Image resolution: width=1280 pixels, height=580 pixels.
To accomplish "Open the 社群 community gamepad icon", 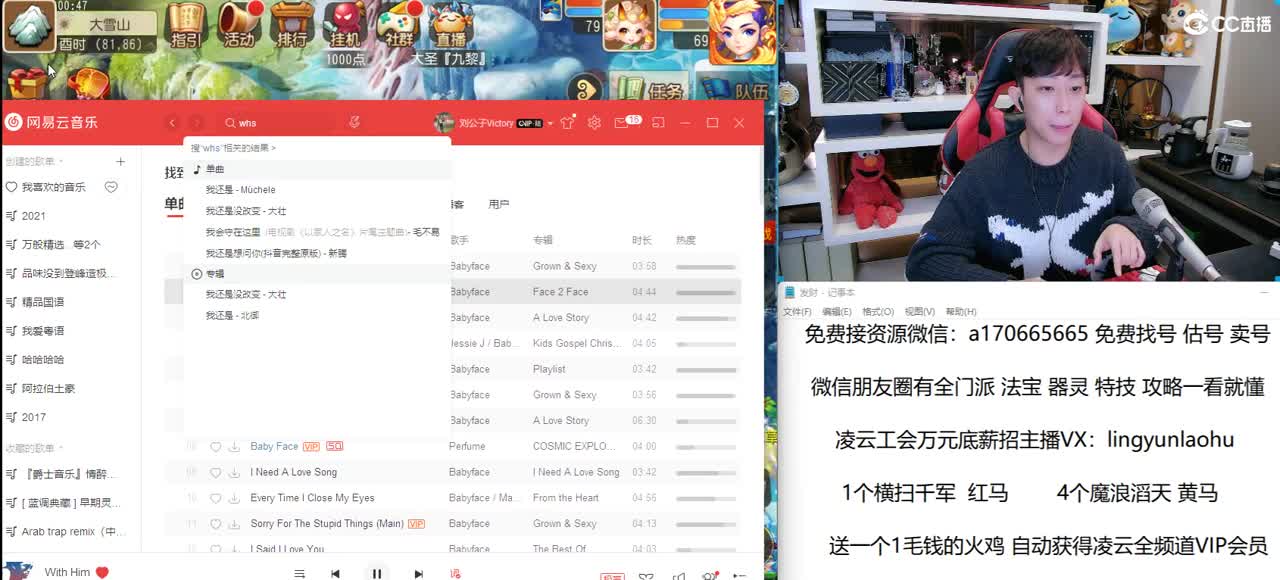I will pyautogui.click(x=399, y=25).
